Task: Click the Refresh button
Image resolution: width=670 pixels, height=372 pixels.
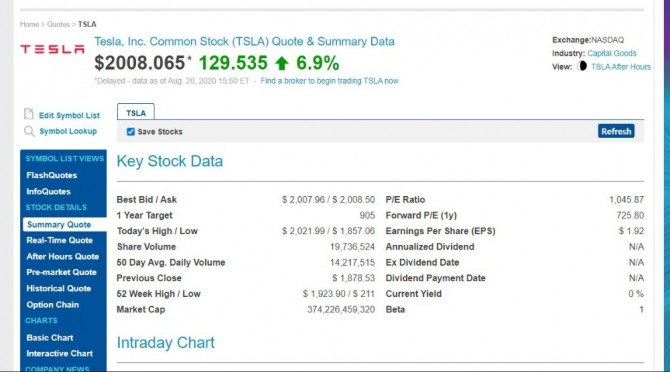Action: pyautogui.click(x=616, y=131)
